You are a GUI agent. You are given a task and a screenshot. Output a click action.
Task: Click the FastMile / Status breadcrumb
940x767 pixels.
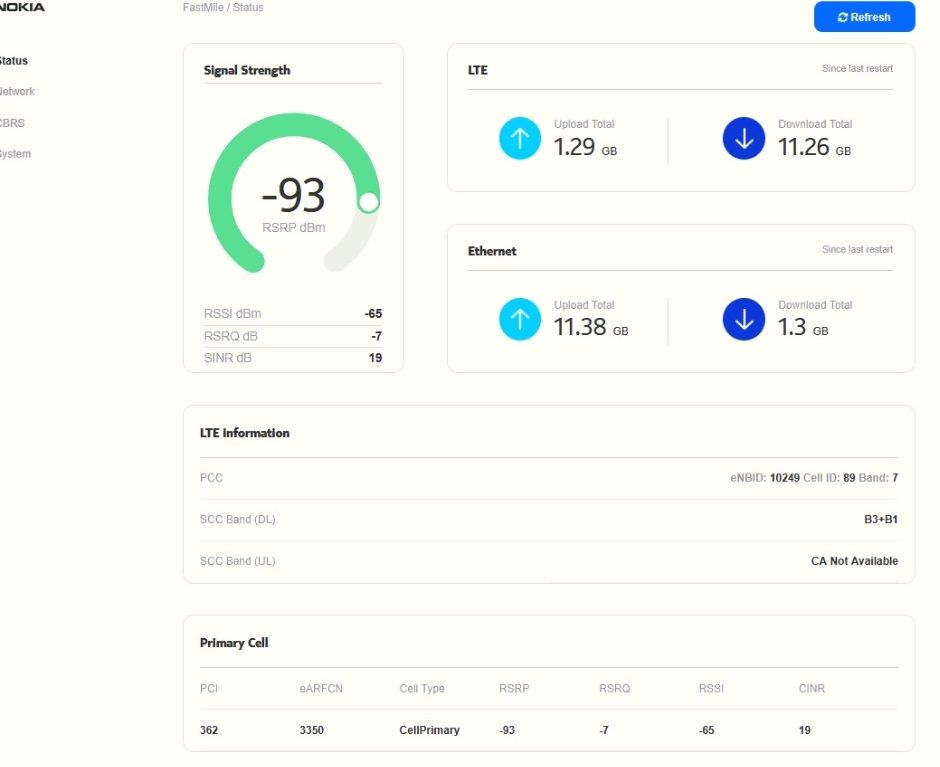(x=223, y=7)
